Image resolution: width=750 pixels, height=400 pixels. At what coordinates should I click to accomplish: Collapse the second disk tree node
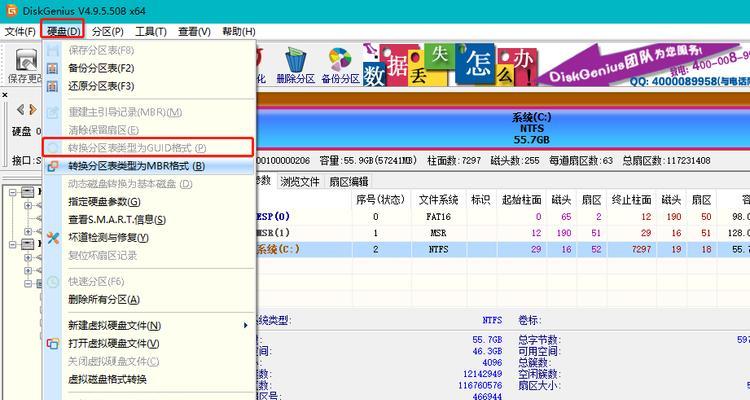13,244
